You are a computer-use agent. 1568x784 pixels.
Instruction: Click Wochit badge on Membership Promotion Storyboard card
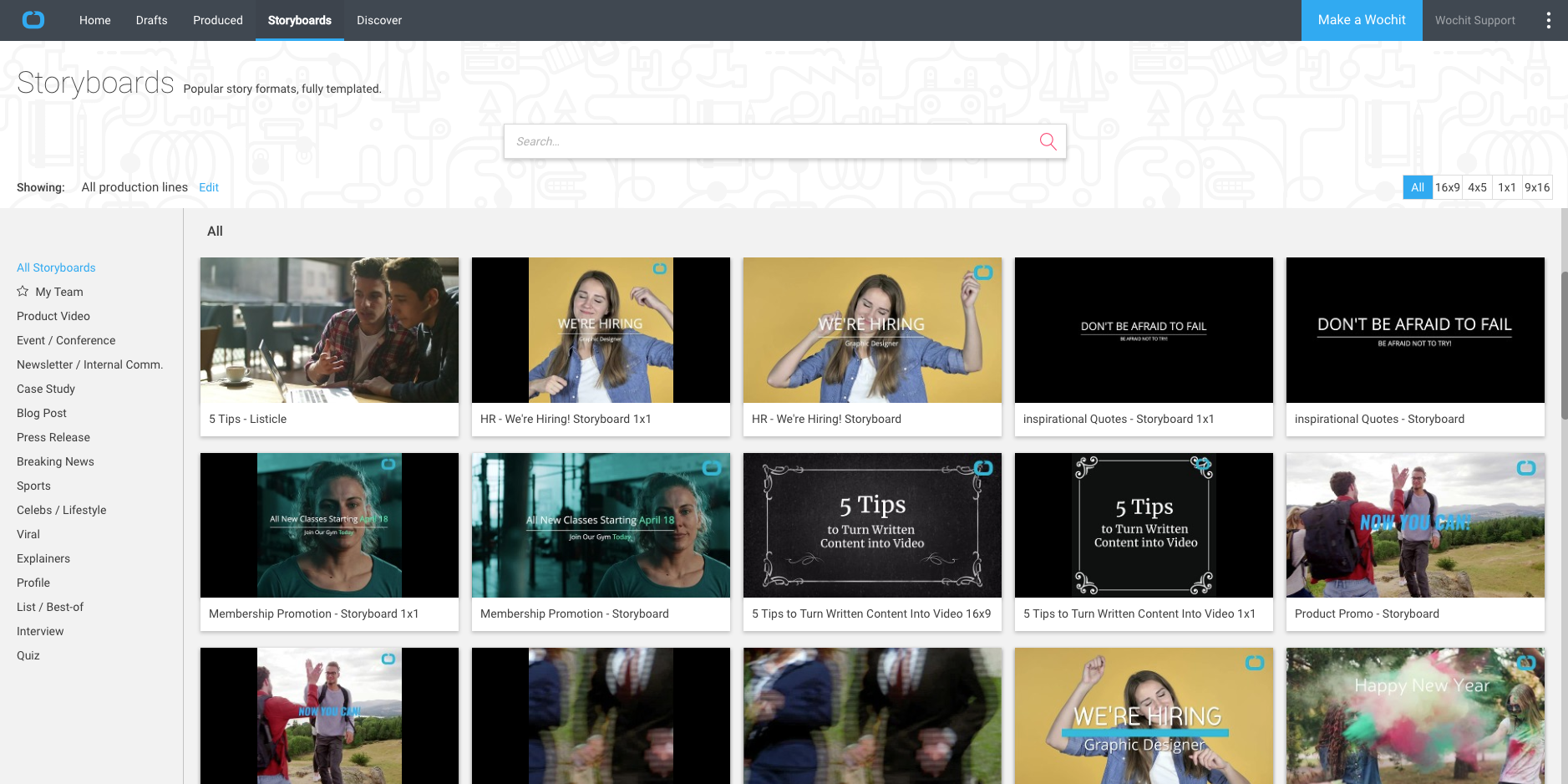click(712, 468)
